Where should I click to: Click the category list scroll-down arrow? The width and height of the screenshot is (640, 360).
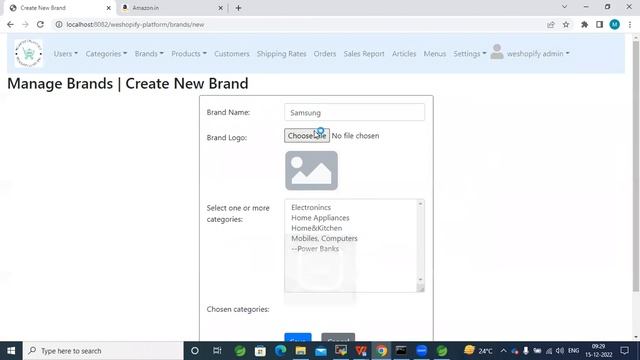click(420, 280)
